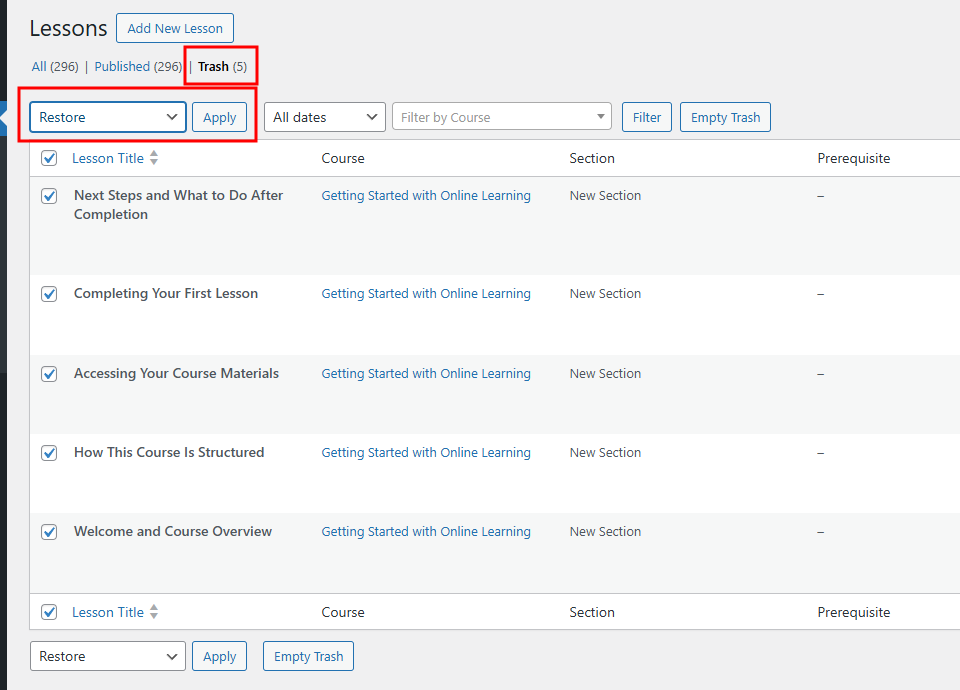Open the All dates filter dropdown
The width and height of the screenshot is (960, 690).
[x=324, y=117]
